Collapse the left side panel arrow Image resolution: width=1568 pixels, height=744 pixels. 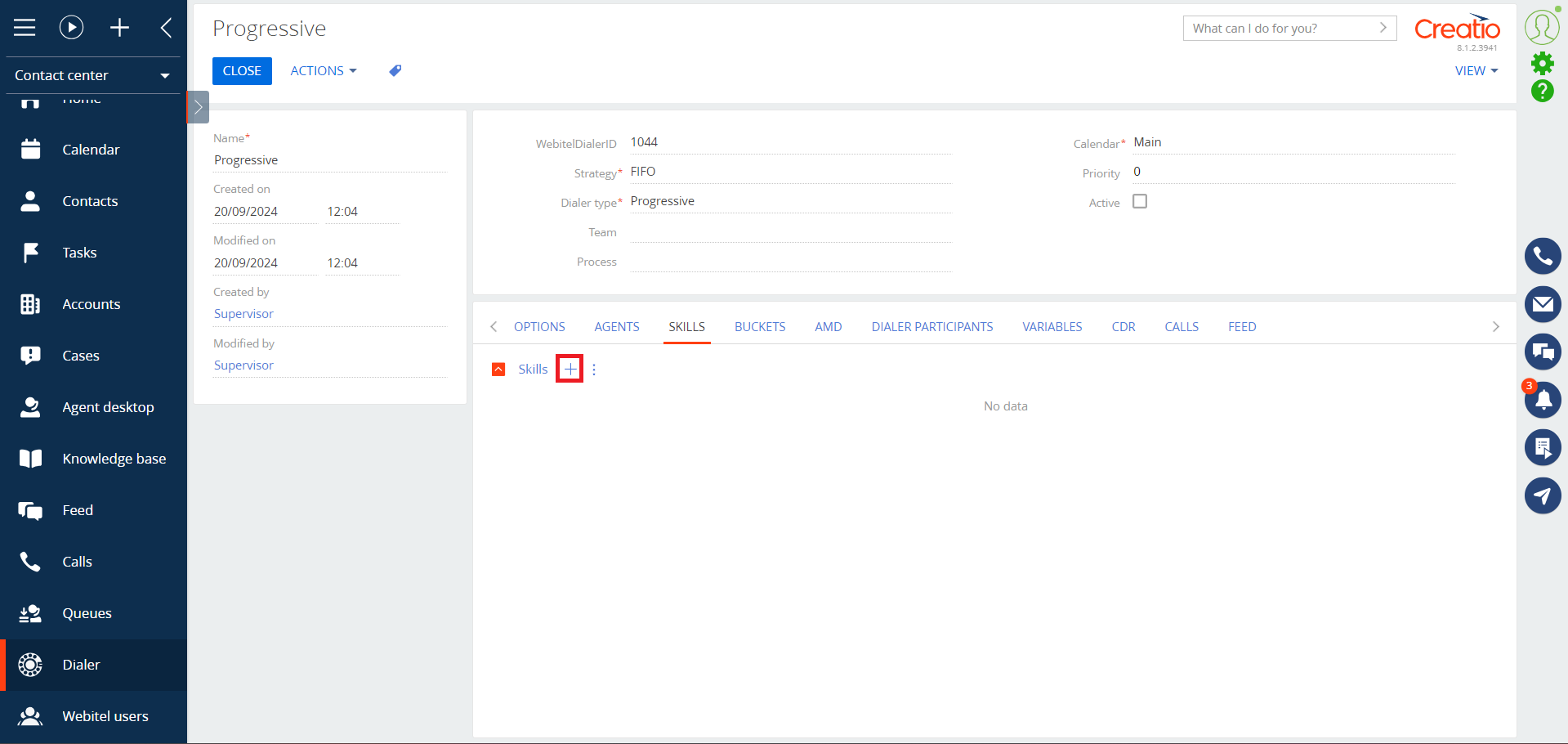pos(166,28)
